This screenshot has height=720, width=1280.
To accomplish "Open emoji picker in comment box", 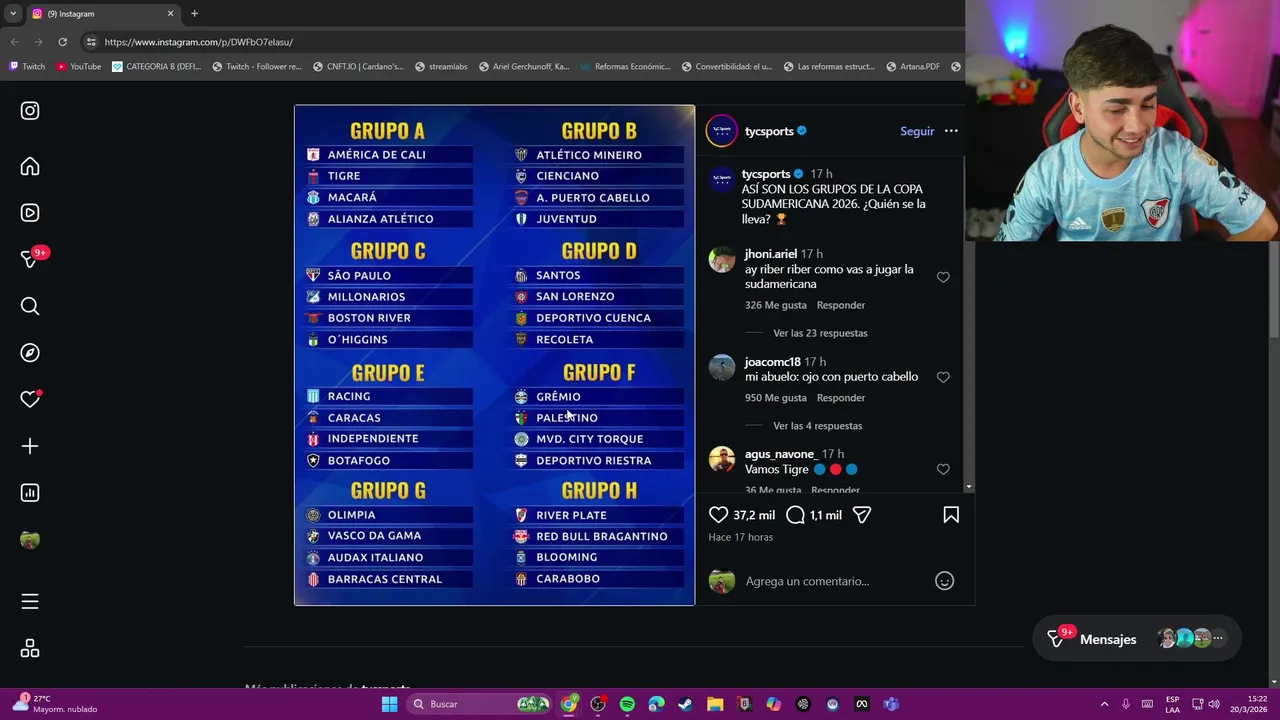I will [944, 581].
